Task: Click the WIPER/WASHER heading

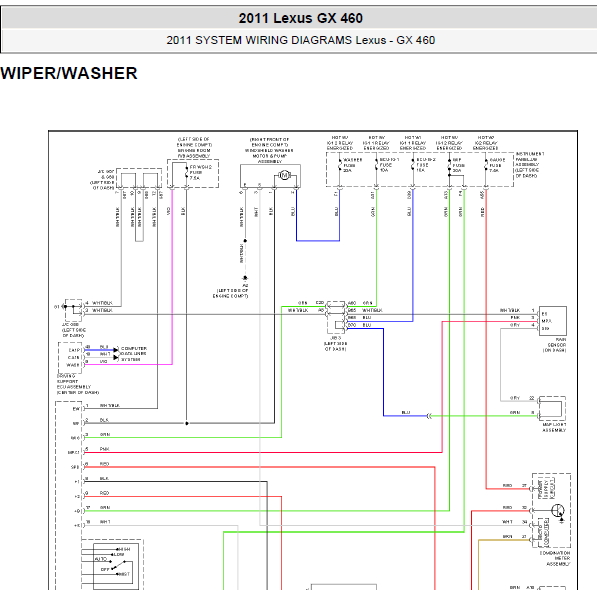Action: click(69, 73)
